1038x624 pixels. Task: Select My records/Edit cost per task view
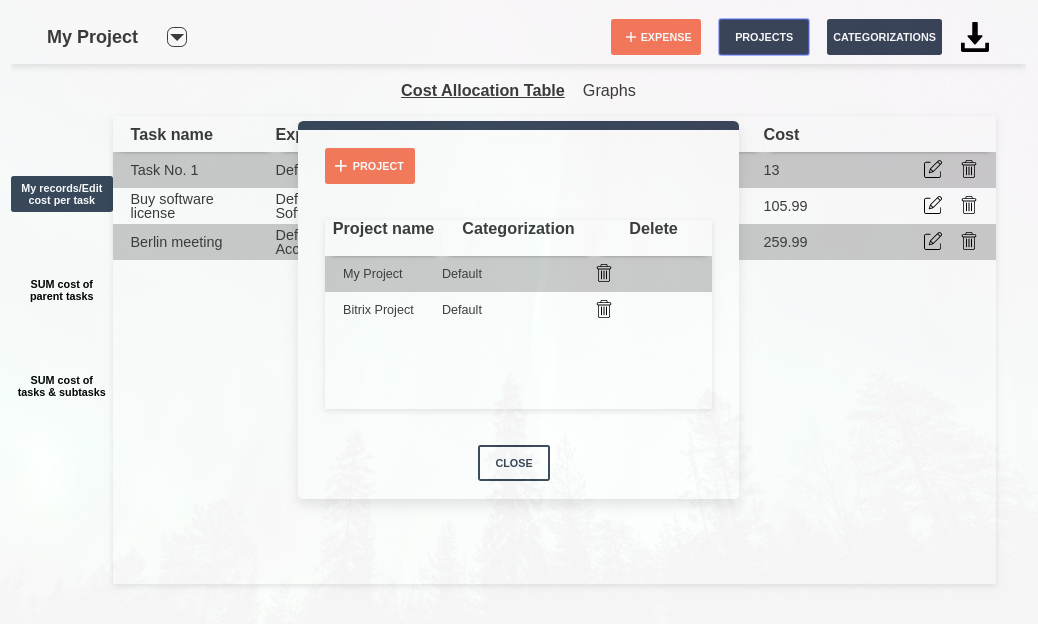62,194
